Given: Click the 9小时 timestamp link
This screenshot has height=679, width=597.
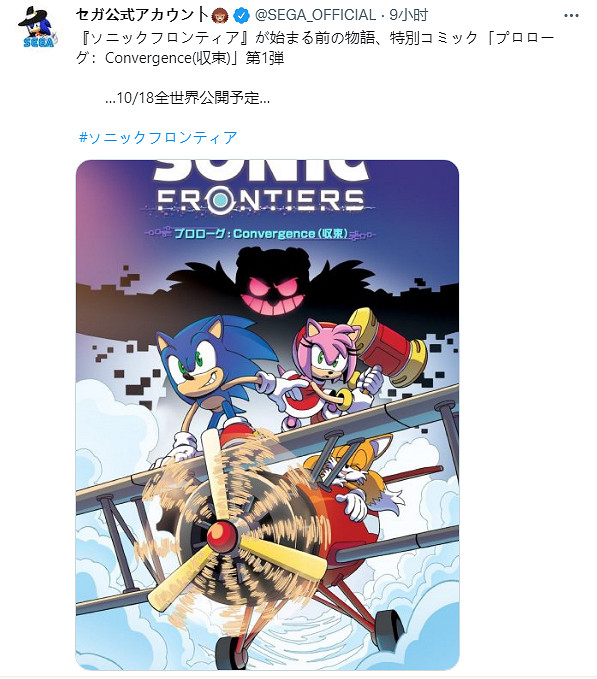Looking at the screenshot, I should [x=408, y=16].
